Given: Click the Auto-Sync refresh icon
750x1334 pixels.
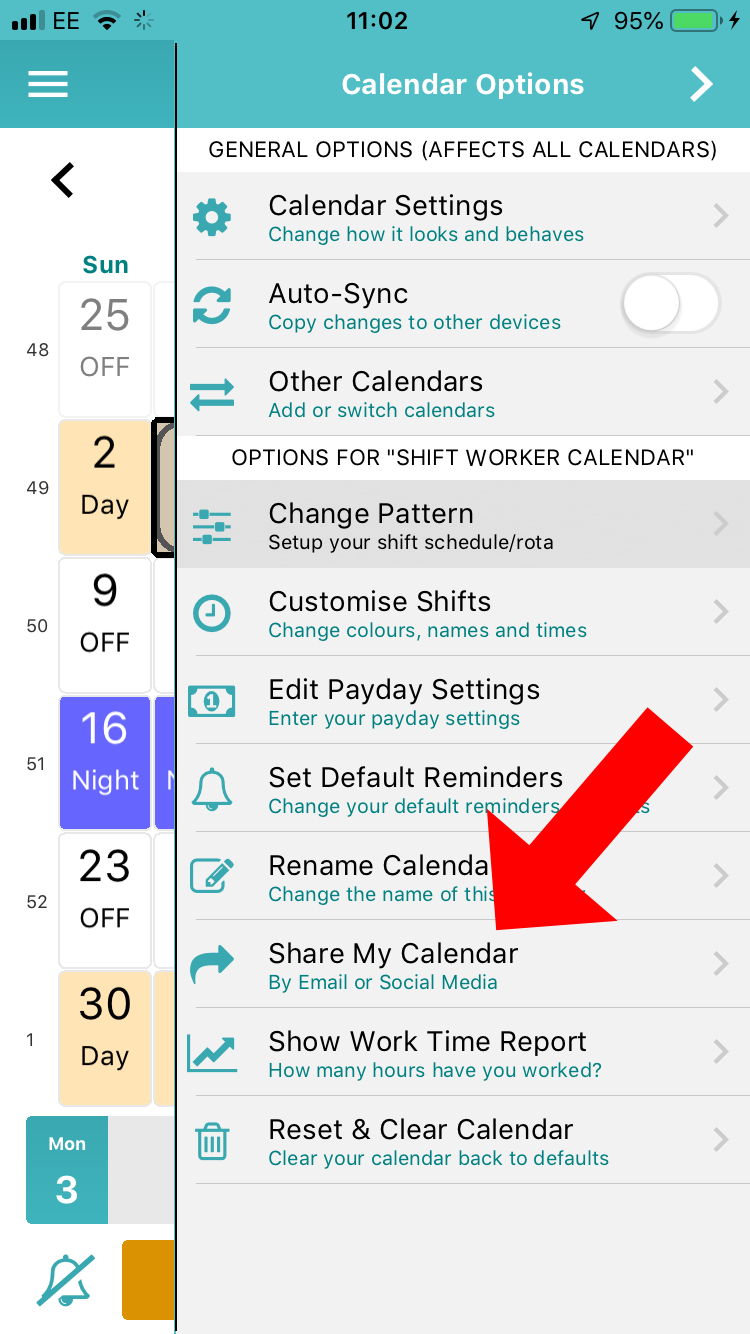Looking at the screenshot, I should [212, 303].
